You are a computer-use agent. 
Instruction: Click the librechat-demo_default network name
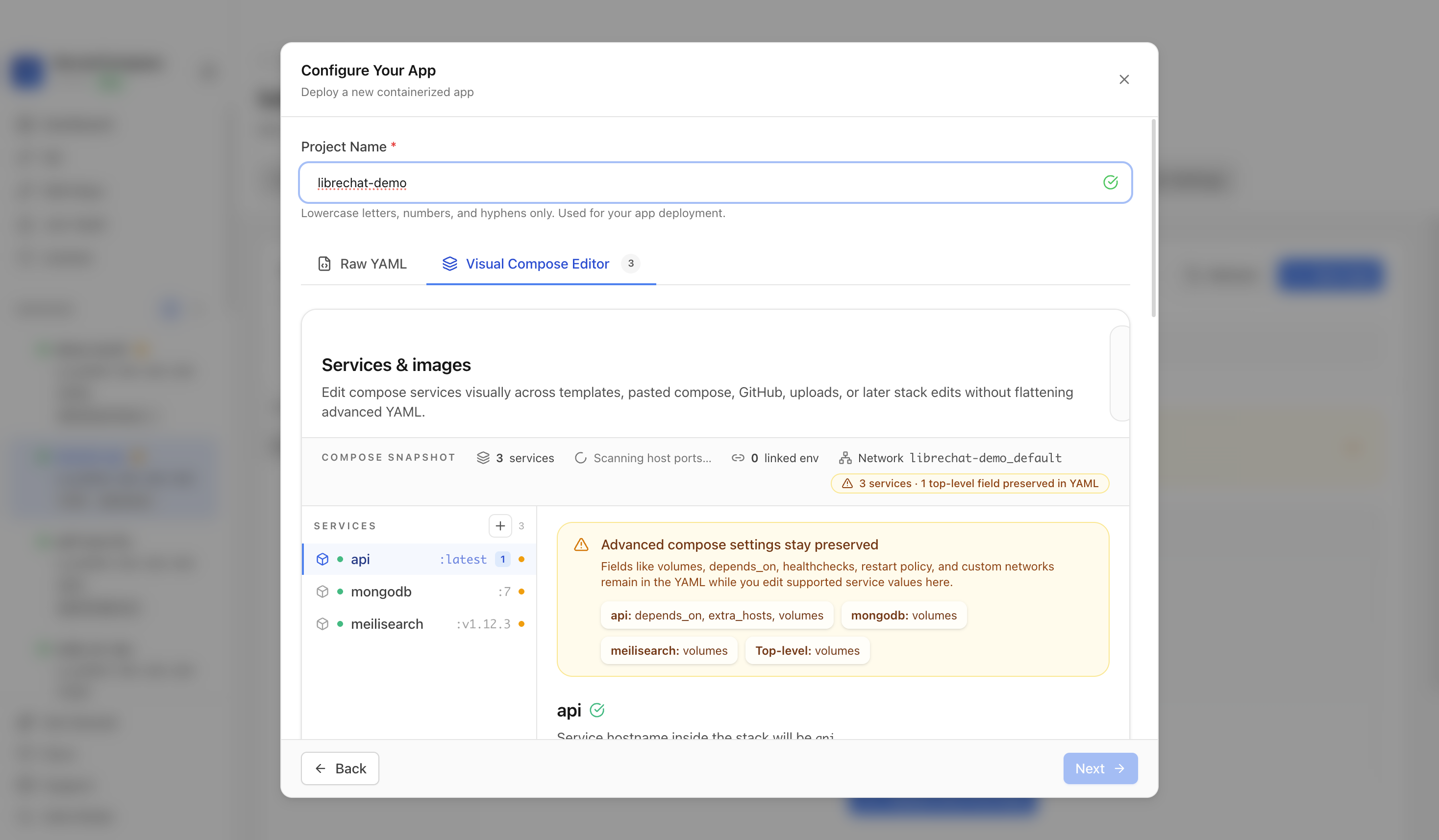[x=985, y=458]
